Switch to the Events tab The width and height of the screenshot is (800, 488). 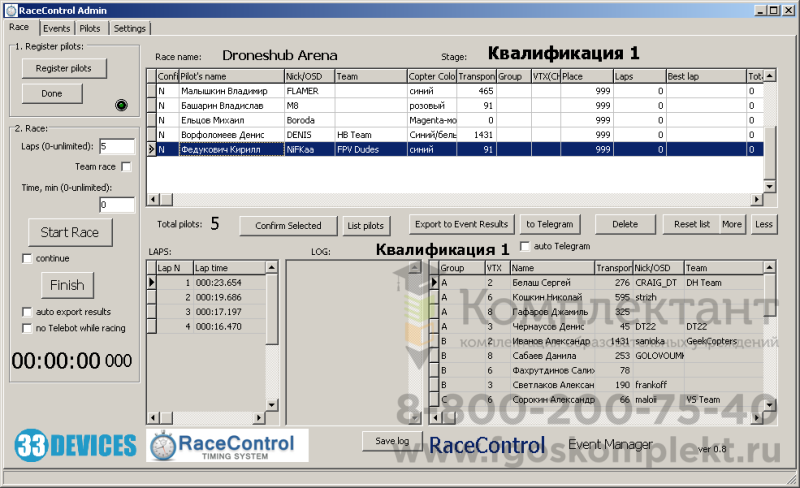[x=57, y=28]
